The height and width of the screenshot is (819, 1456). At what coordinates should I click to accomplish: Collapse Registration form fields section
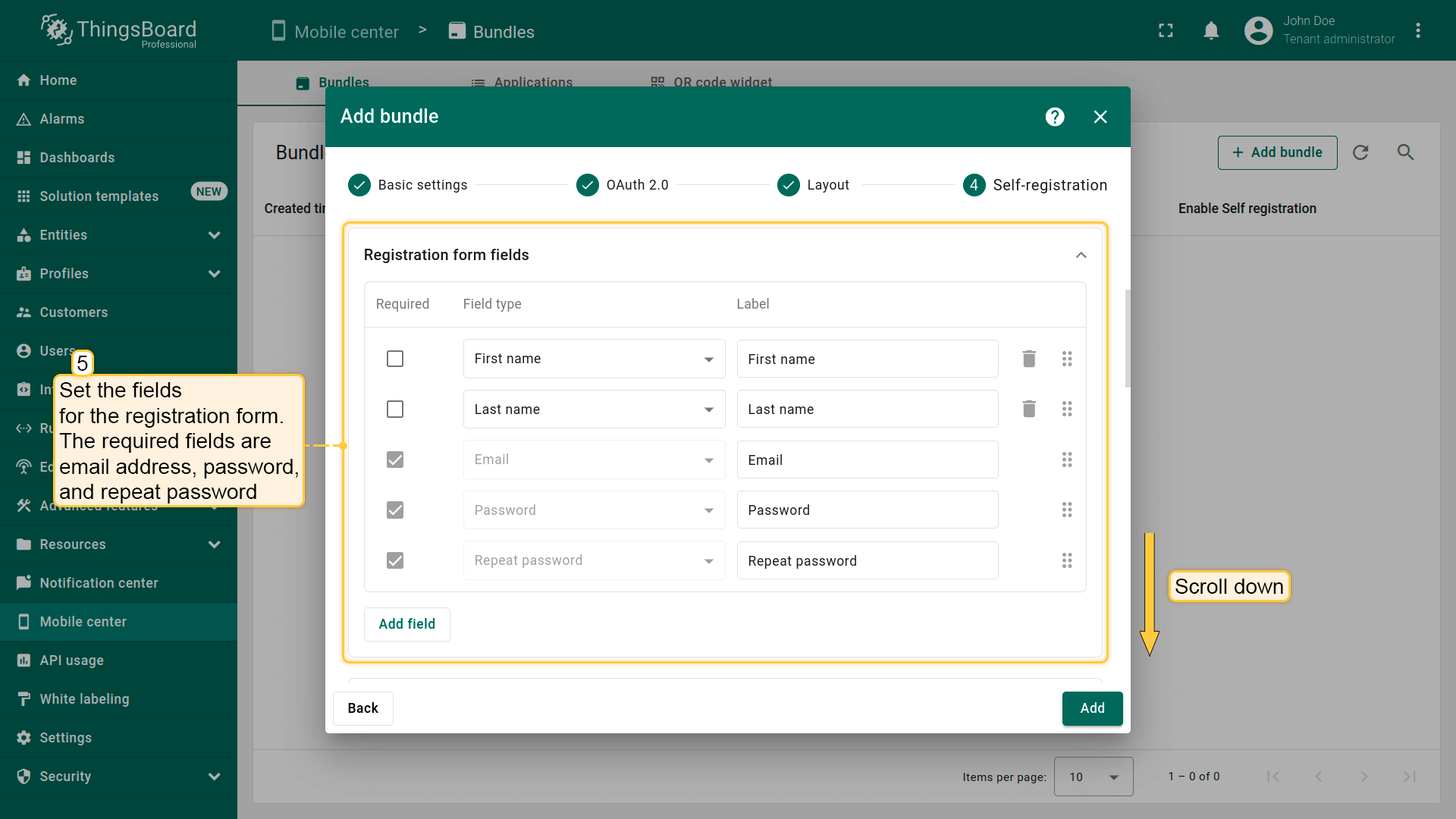pos(1081,255)
